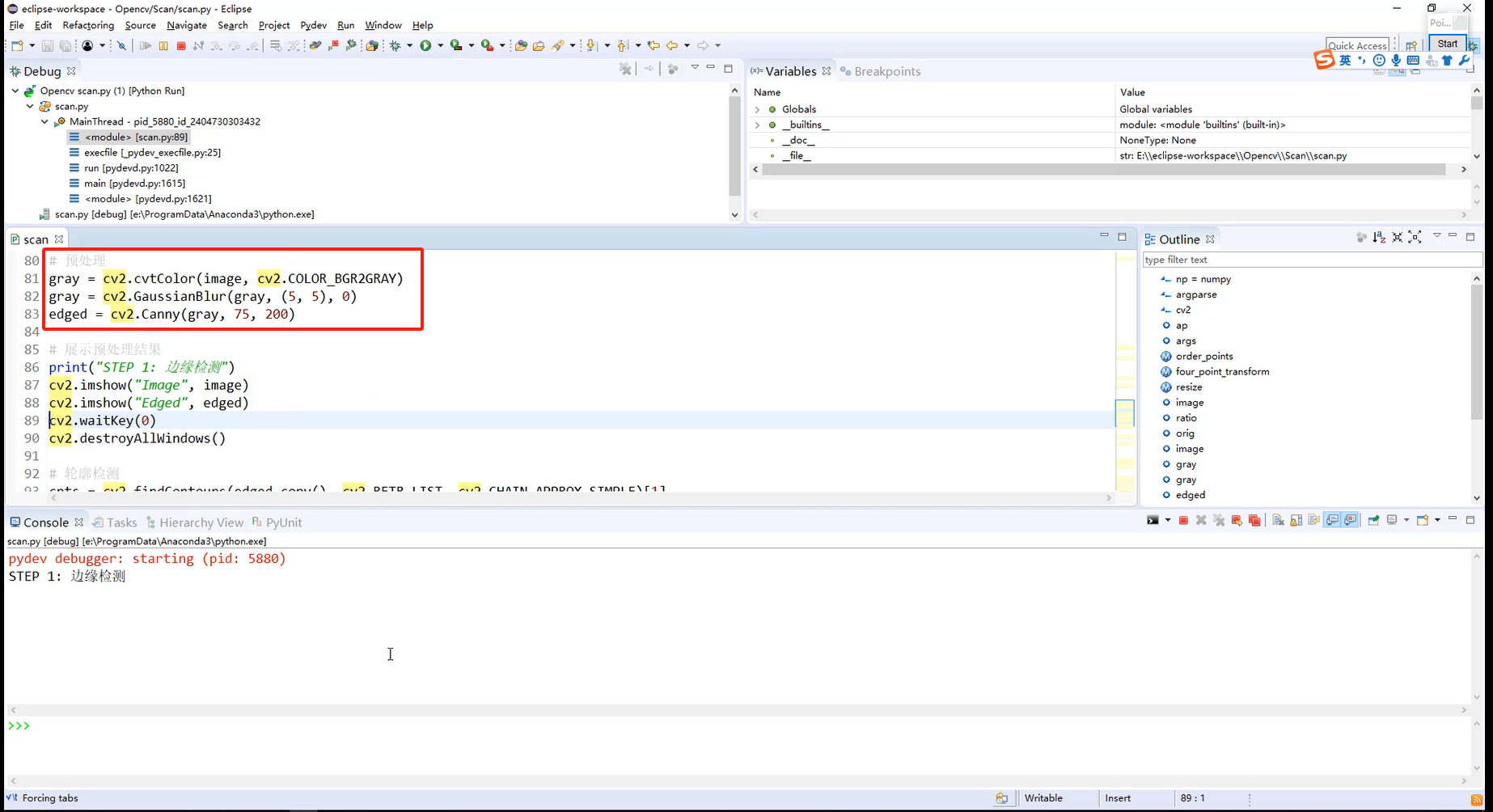Click Expand All icon in Outline
Viewport: 1493px width, 812px height.
click(1415, 237)
